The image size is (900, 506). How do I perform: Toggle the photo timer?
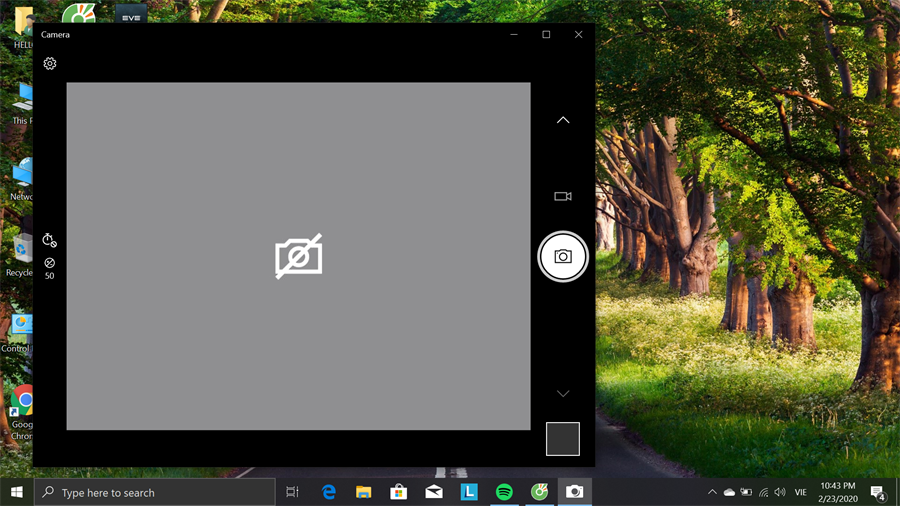(x=49, y=240)
